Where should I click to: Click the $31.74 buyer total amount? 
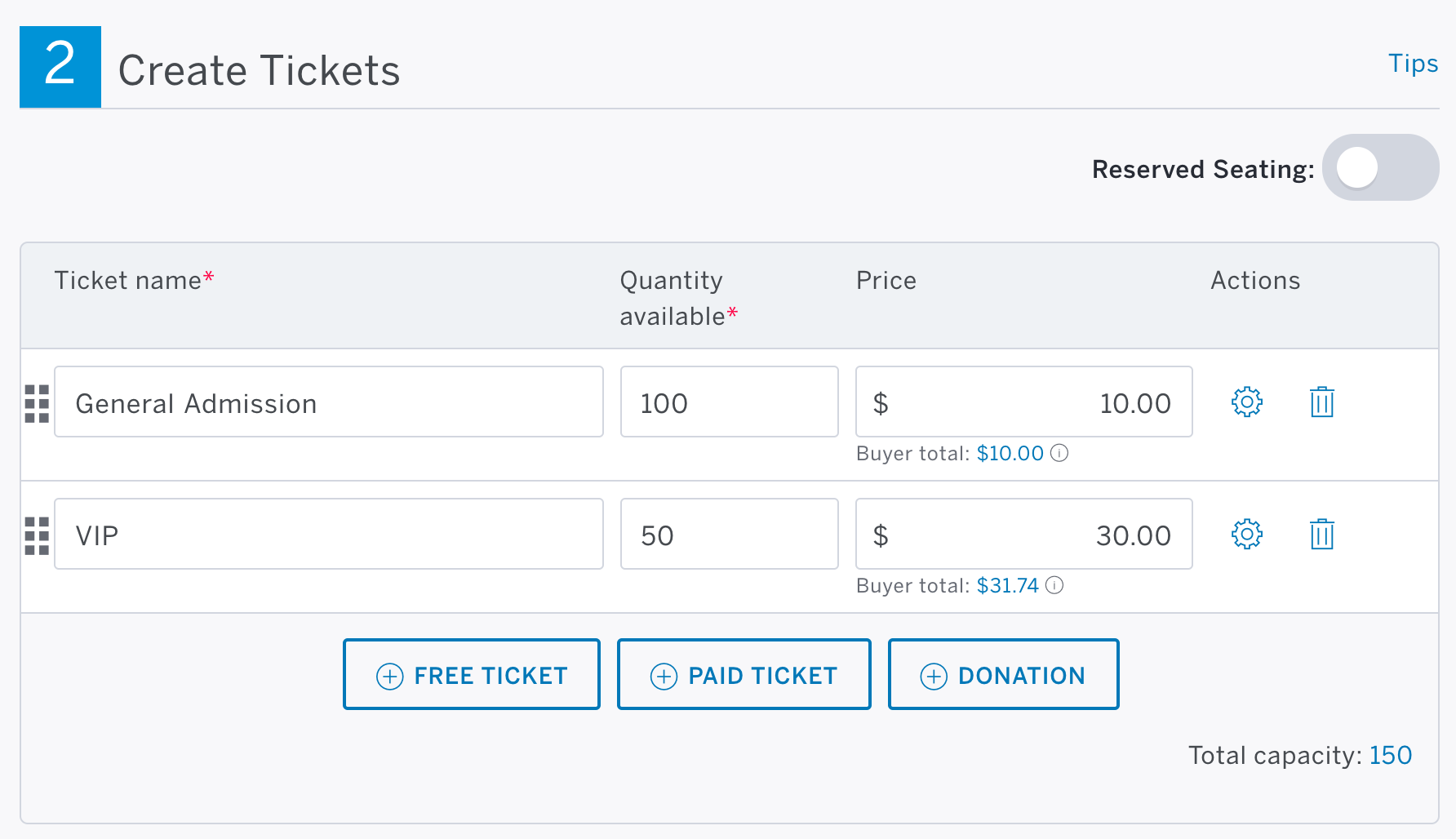tap(1007, 585)
